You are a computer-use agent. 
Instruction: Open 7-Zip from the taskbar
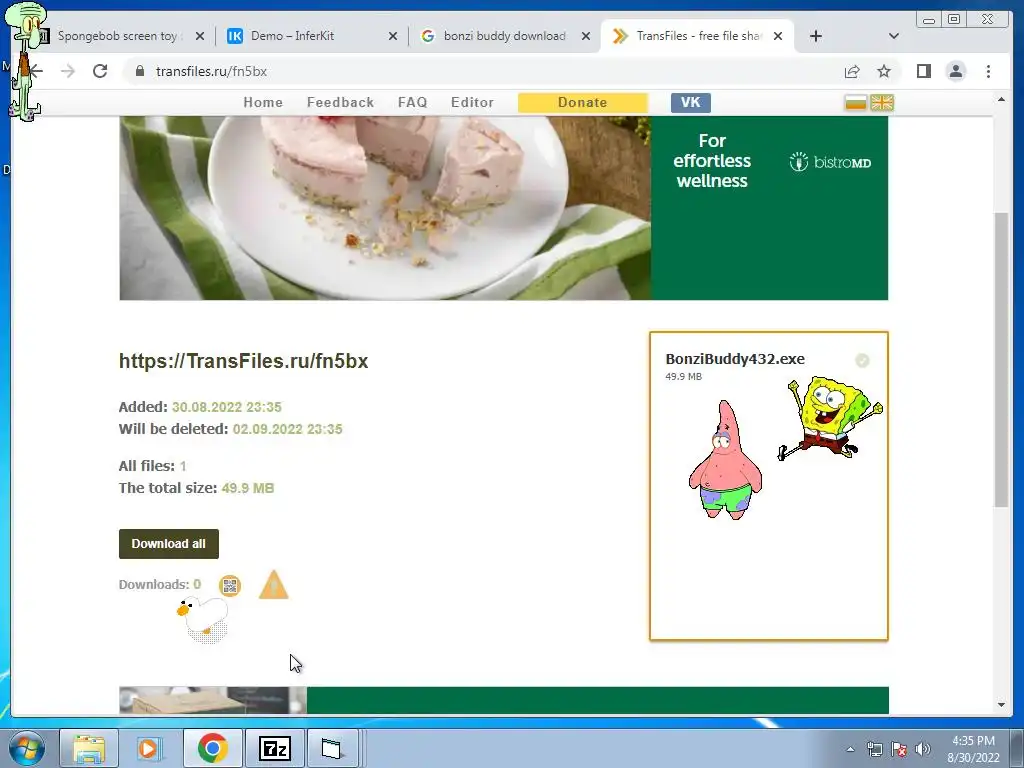point(274,748)
